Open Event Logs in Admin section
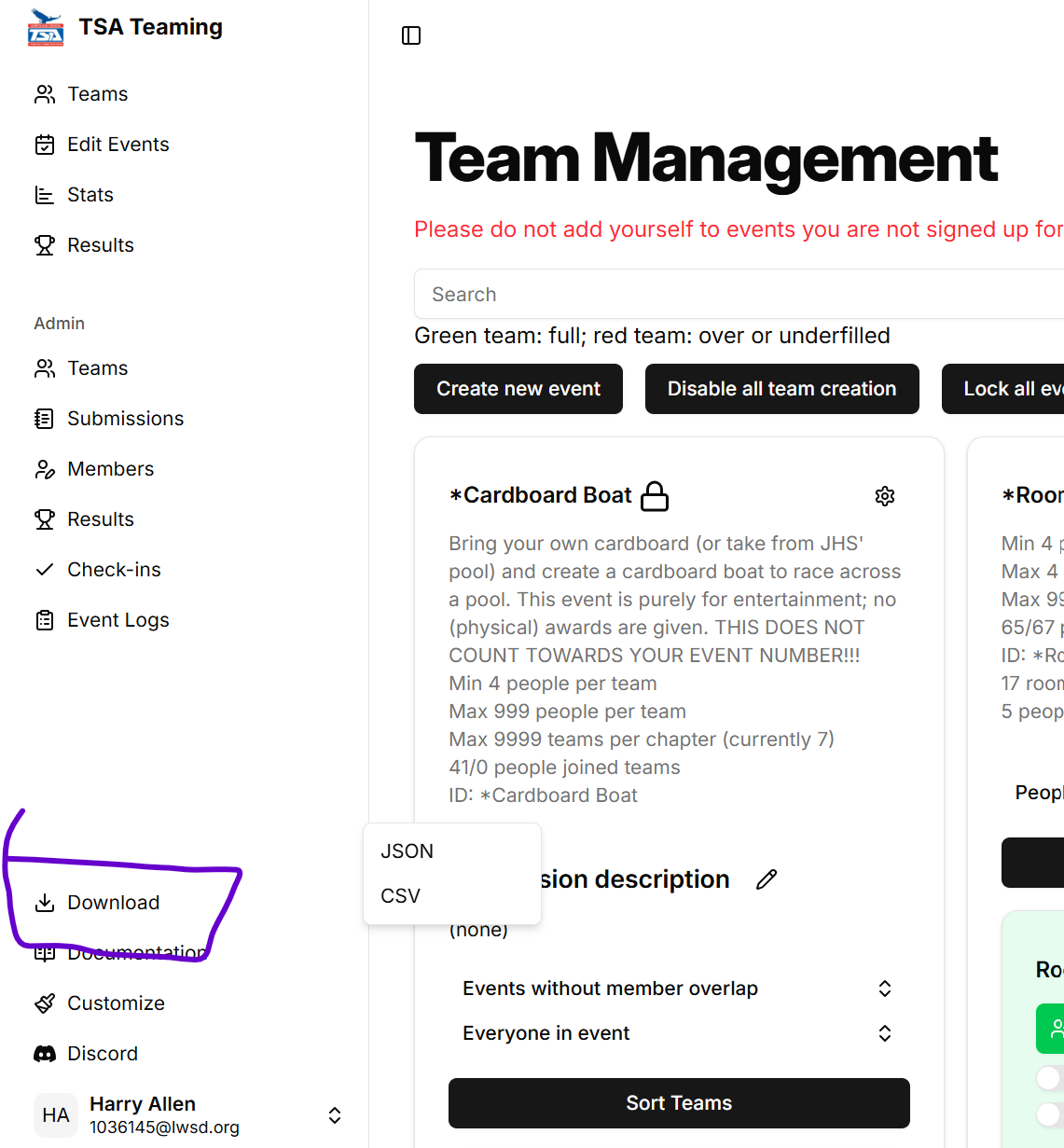 click(x=117, y=620)
